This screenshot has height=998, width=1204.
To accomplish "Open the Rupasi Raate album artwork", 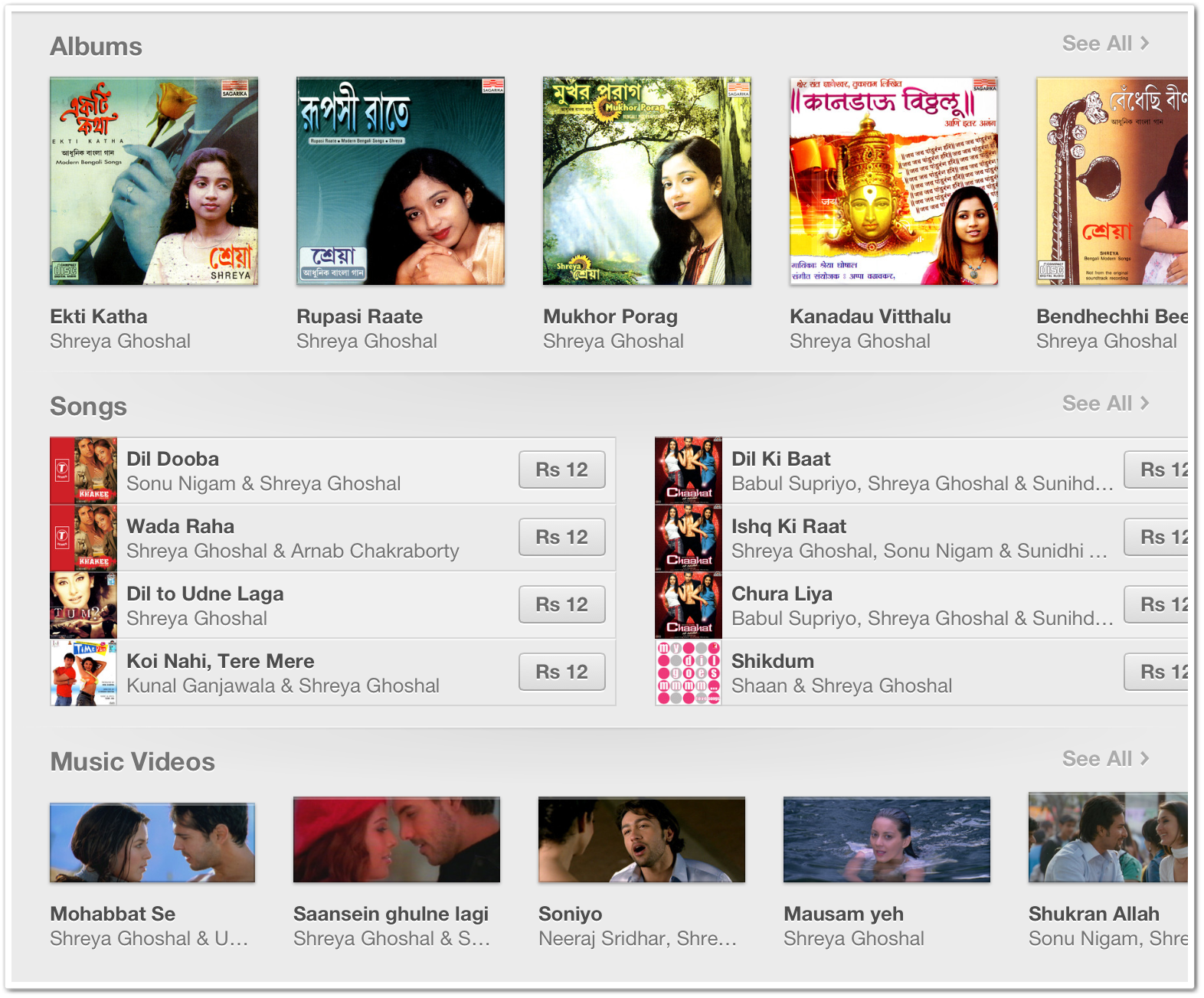I will pos(401,181).
